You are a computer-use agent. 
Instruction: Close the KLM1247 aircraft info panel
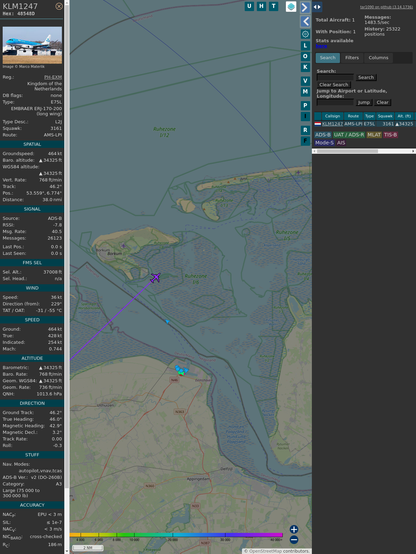click(x=59, y=6)
